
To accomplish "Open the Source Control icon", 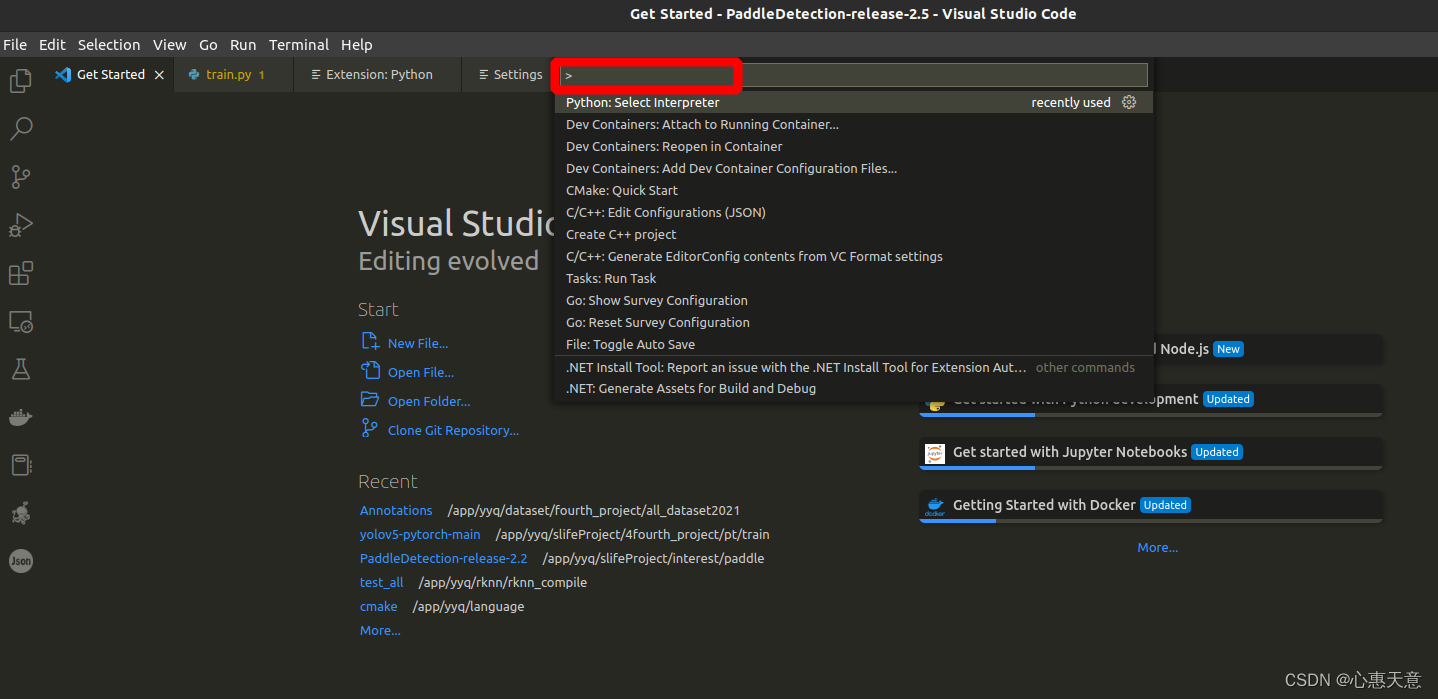I will [21, 177].
